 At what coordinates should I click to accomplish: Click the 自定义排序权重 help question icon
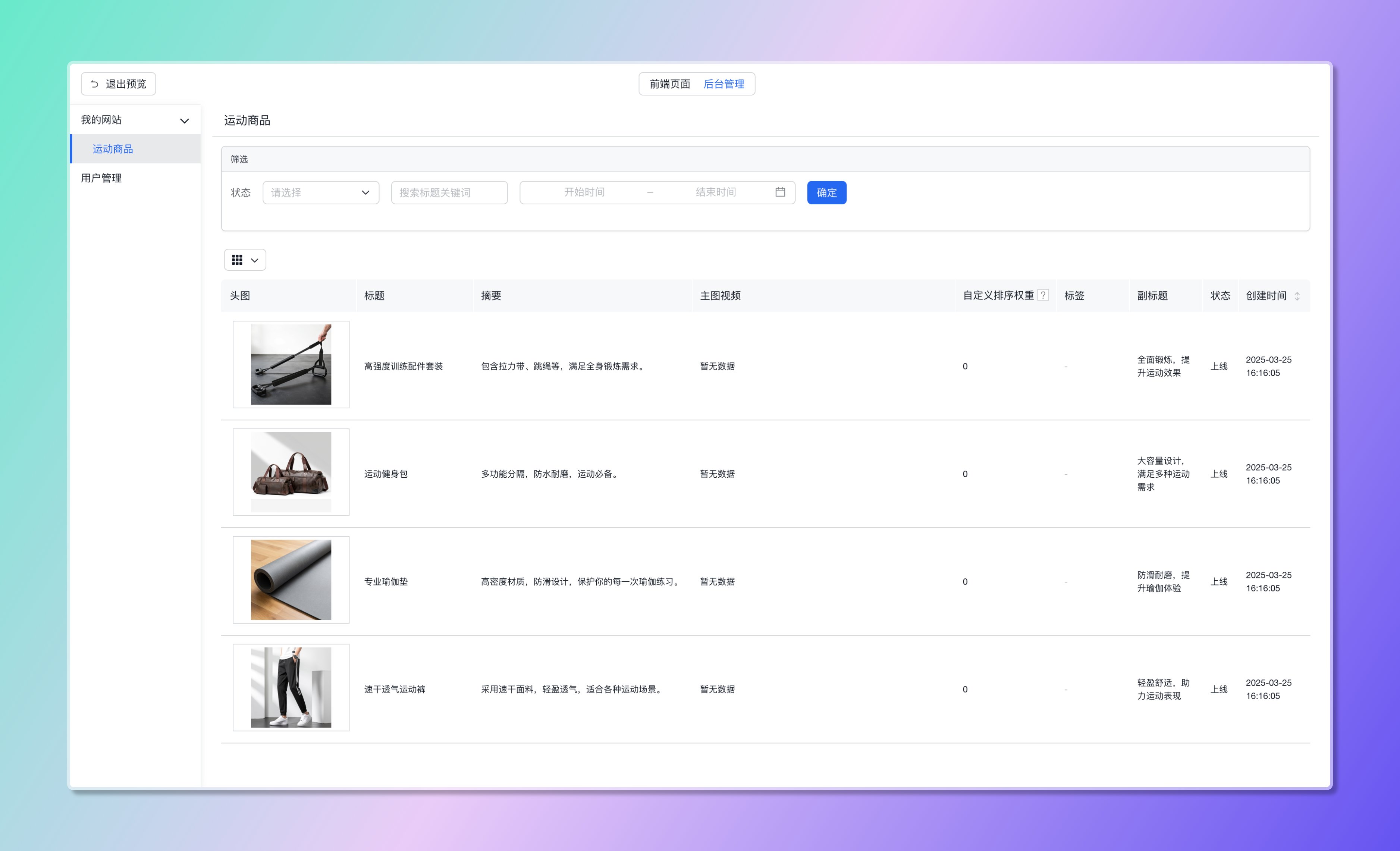tap(1043, 295)
